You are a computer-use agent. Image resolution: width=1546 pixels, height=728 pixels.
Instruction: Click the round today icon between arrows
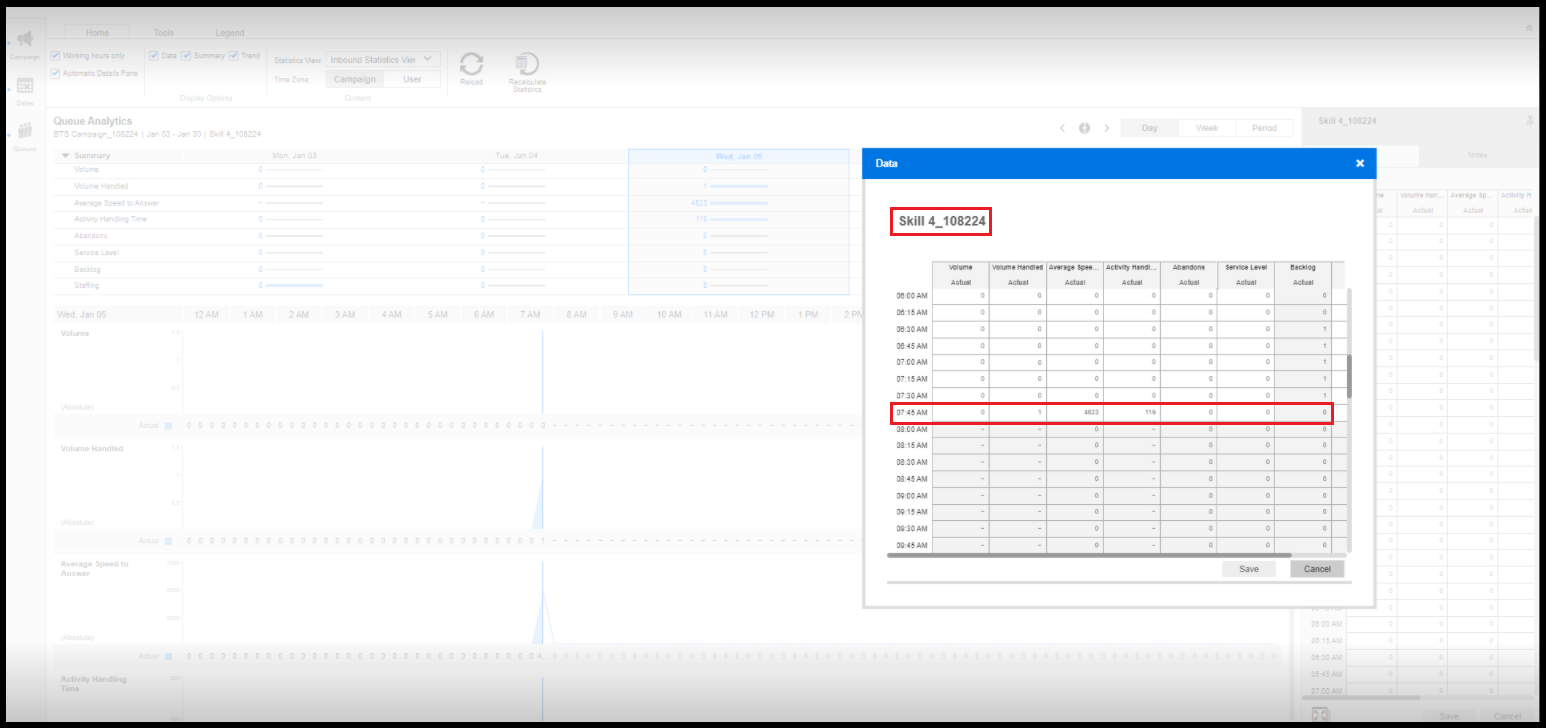(1084, 128)
